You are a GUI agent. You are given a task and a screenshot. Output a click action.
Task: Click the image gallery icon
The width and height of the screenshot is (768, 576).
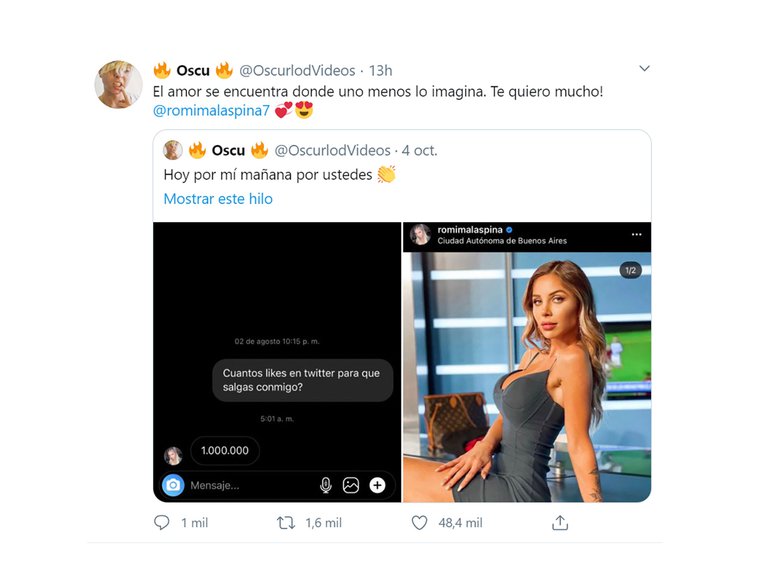click(x=351, y=485)
